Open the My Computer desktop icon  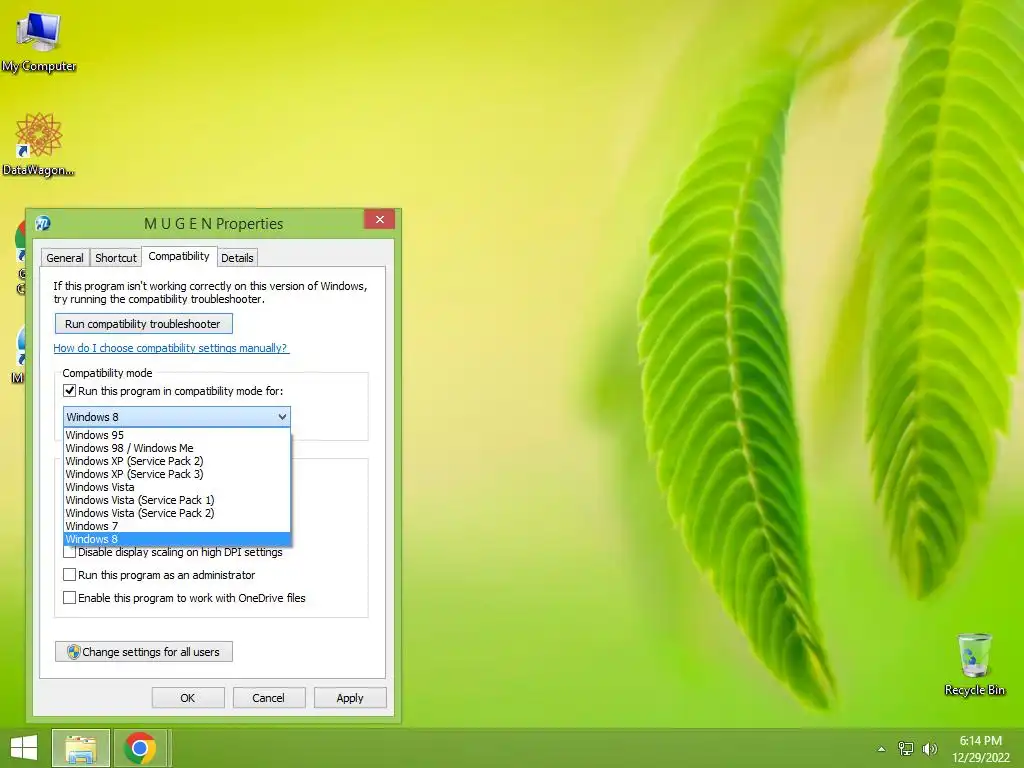pos(39,41)
